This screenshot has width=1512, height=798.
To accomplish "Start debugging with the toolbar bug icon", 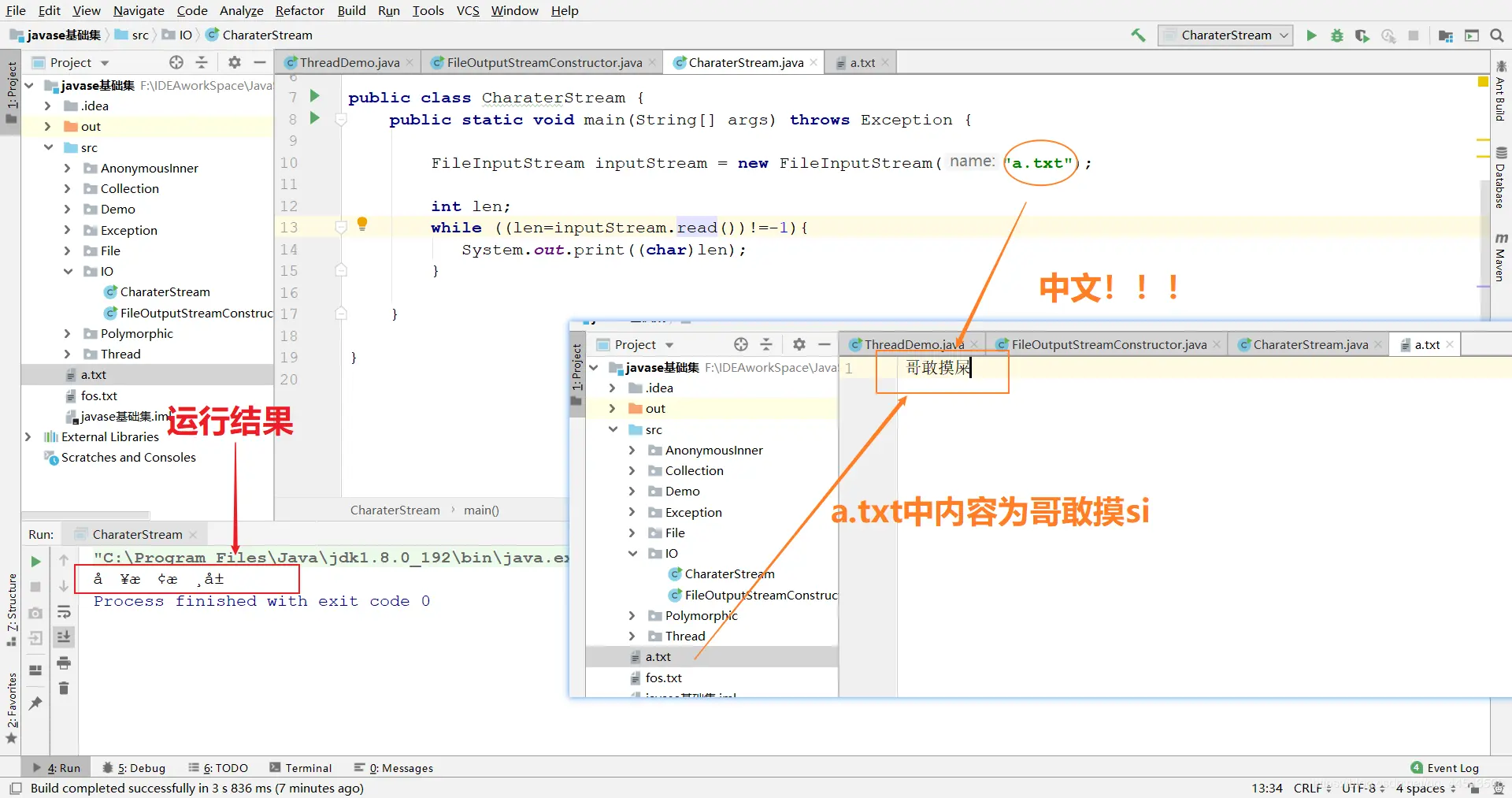I will (1336, 35).
